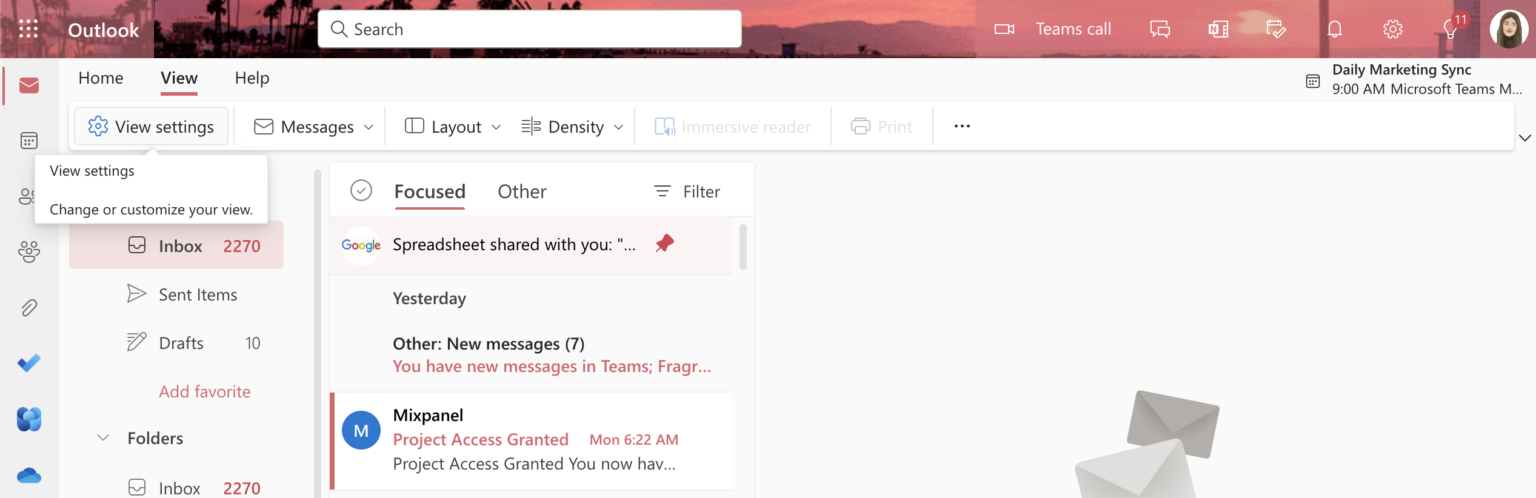
Task: Select Inbox in Favorites
Action: click(176, 246)
